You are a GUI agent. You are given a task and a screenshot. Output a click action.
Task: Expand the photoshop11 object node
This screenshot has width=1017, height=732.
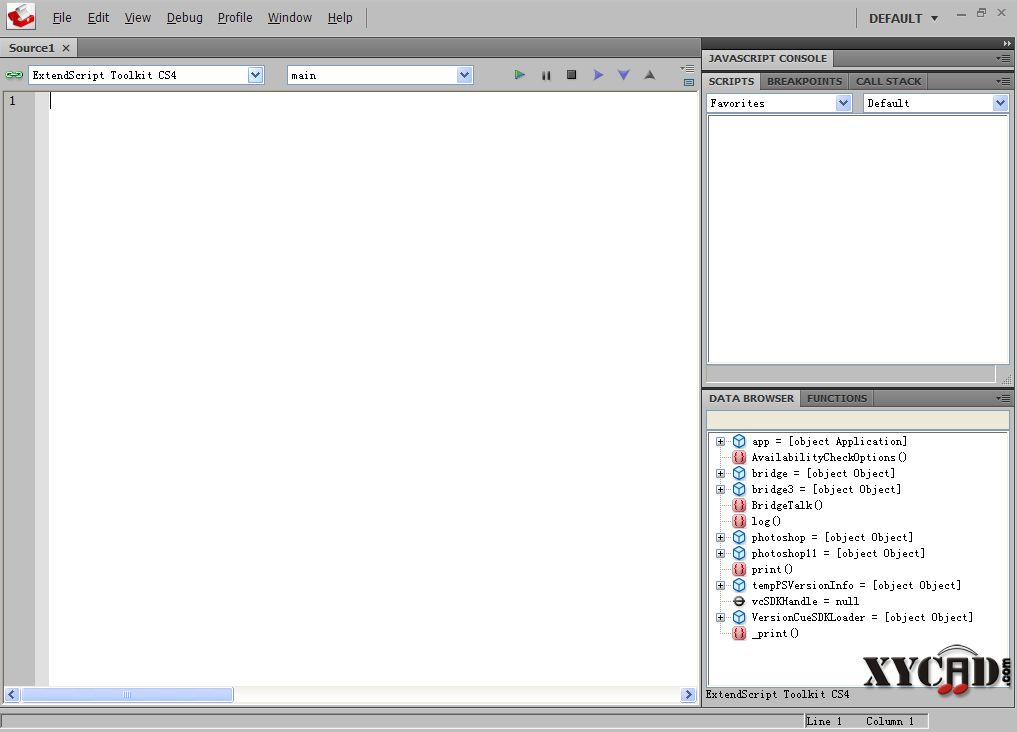tap(721, 553)
